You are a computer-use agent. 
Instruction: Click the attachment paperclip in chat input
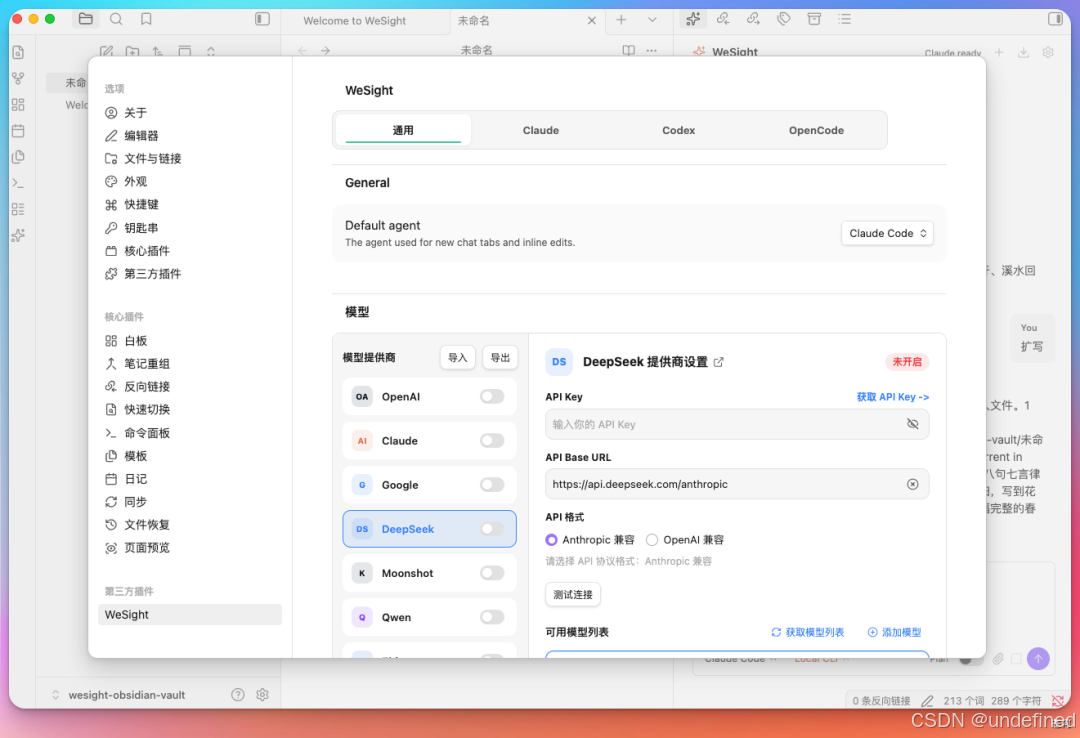click(998, 659)
